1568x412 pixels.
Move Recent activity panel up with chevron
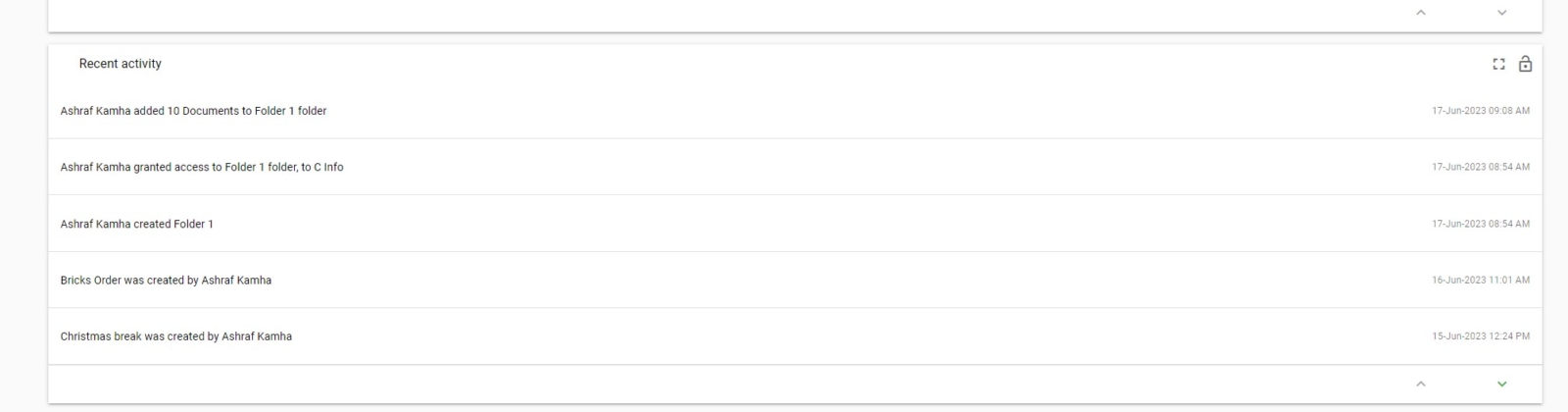[1421, 384]
